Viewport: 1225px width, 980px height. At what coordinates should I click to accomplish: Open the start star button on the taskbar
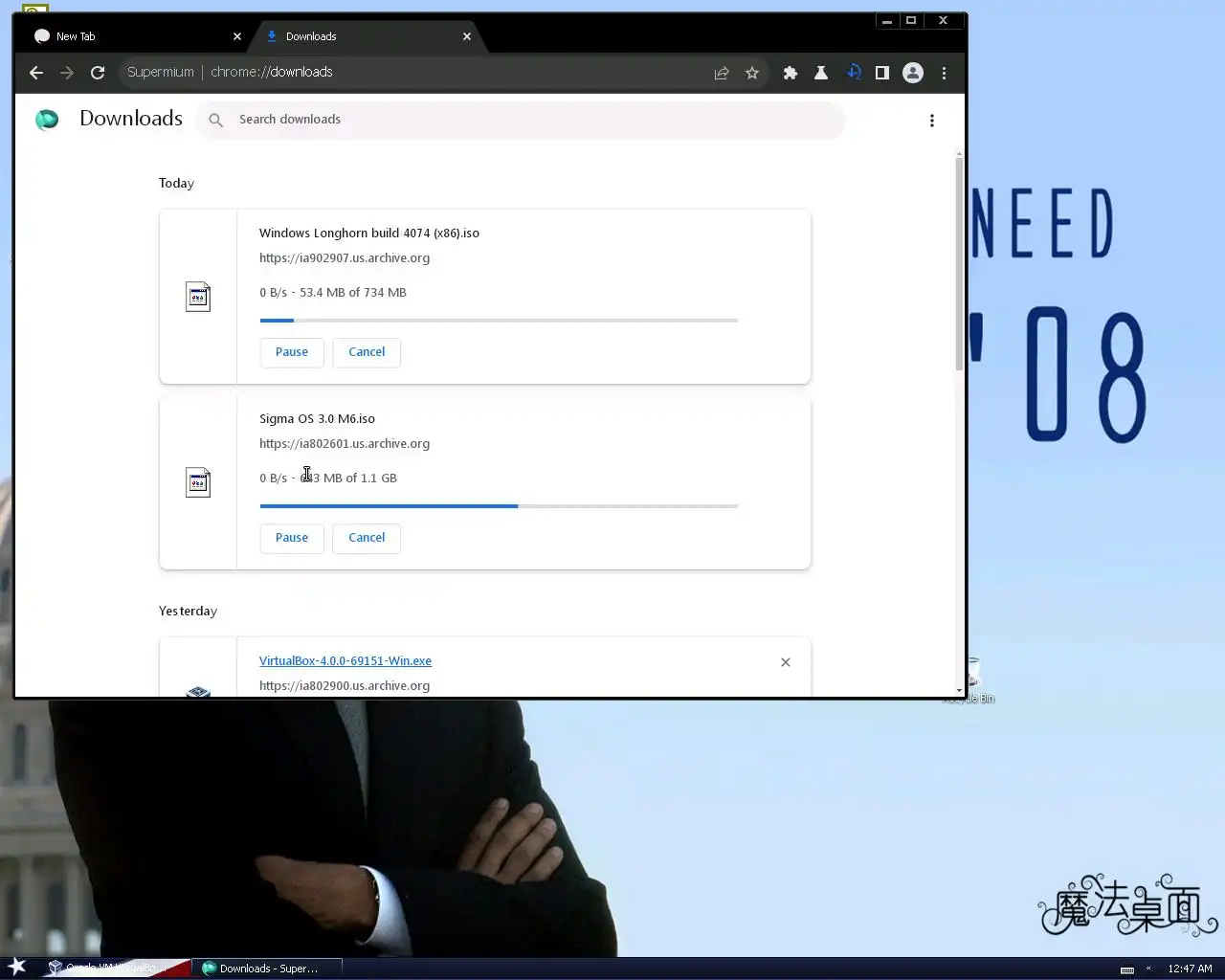[x=17, y=967]
